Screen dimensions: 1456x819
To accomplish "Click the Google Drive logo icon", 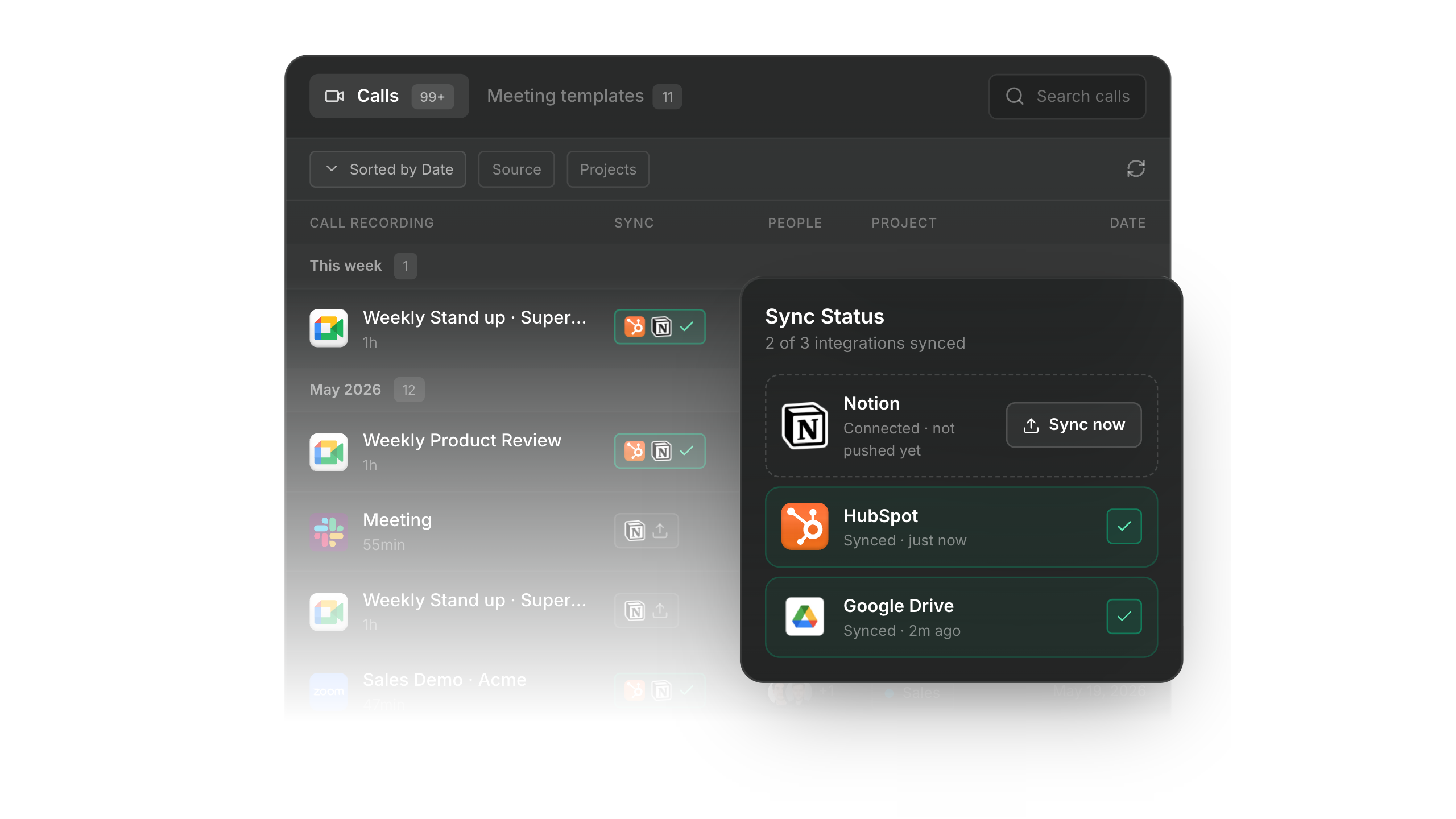I will (x=805, y=617).
